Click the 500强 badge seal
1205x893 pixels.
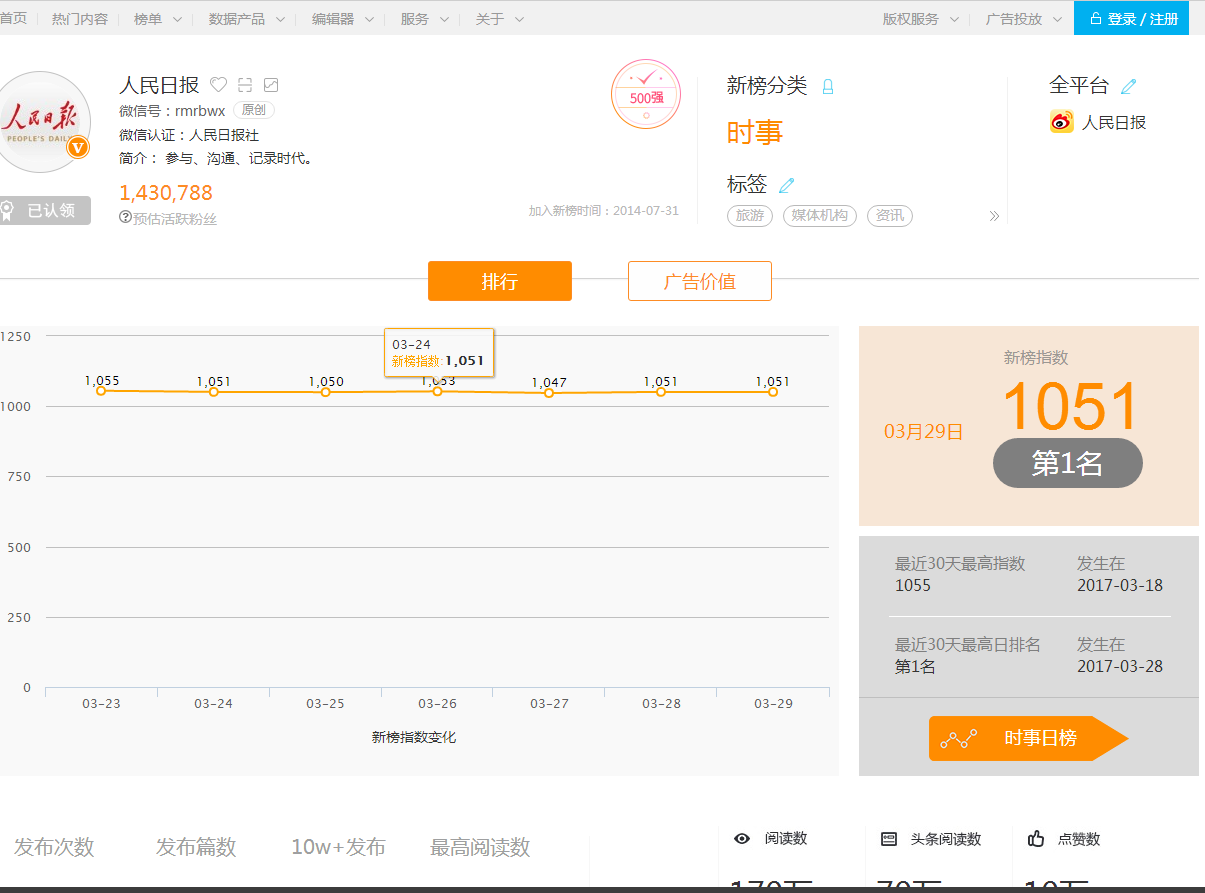pos(646,94)
